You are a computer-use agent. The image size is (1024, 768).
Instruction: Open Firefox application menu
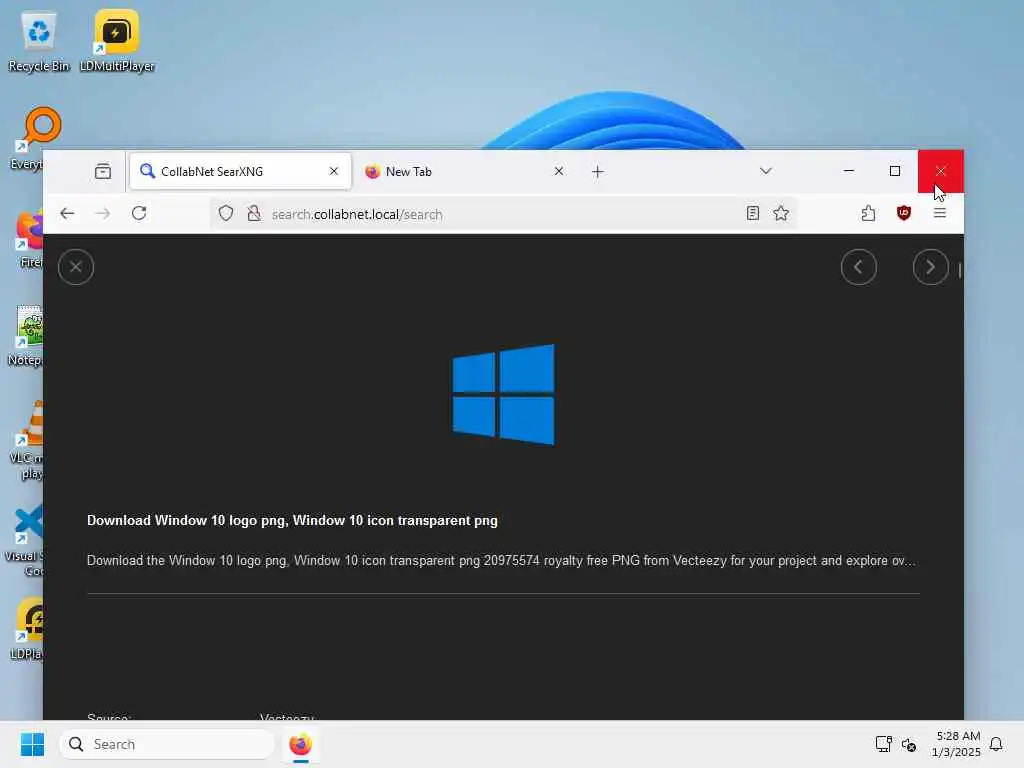click(x=940, y=214)
